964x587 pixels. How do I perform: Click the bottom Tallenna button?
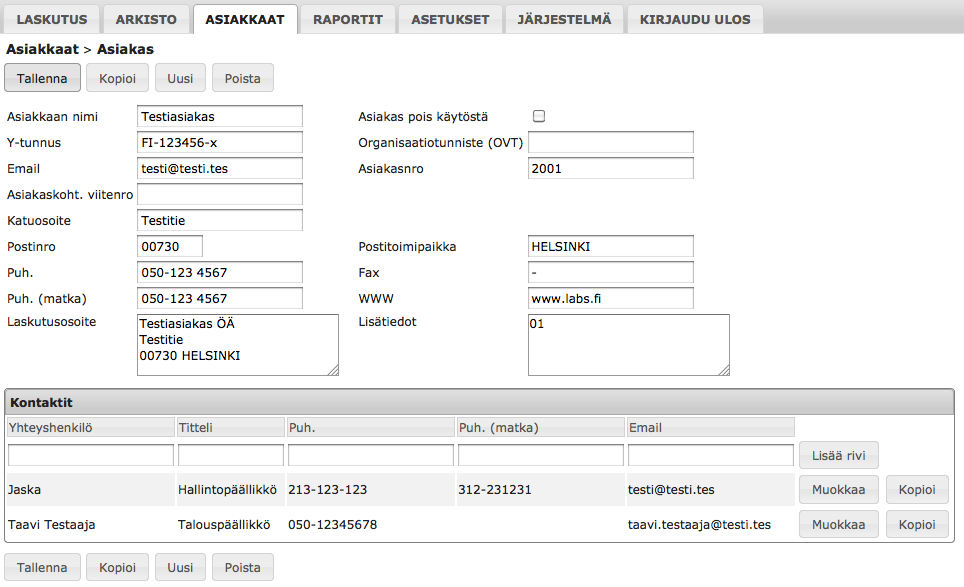(42, 566)
